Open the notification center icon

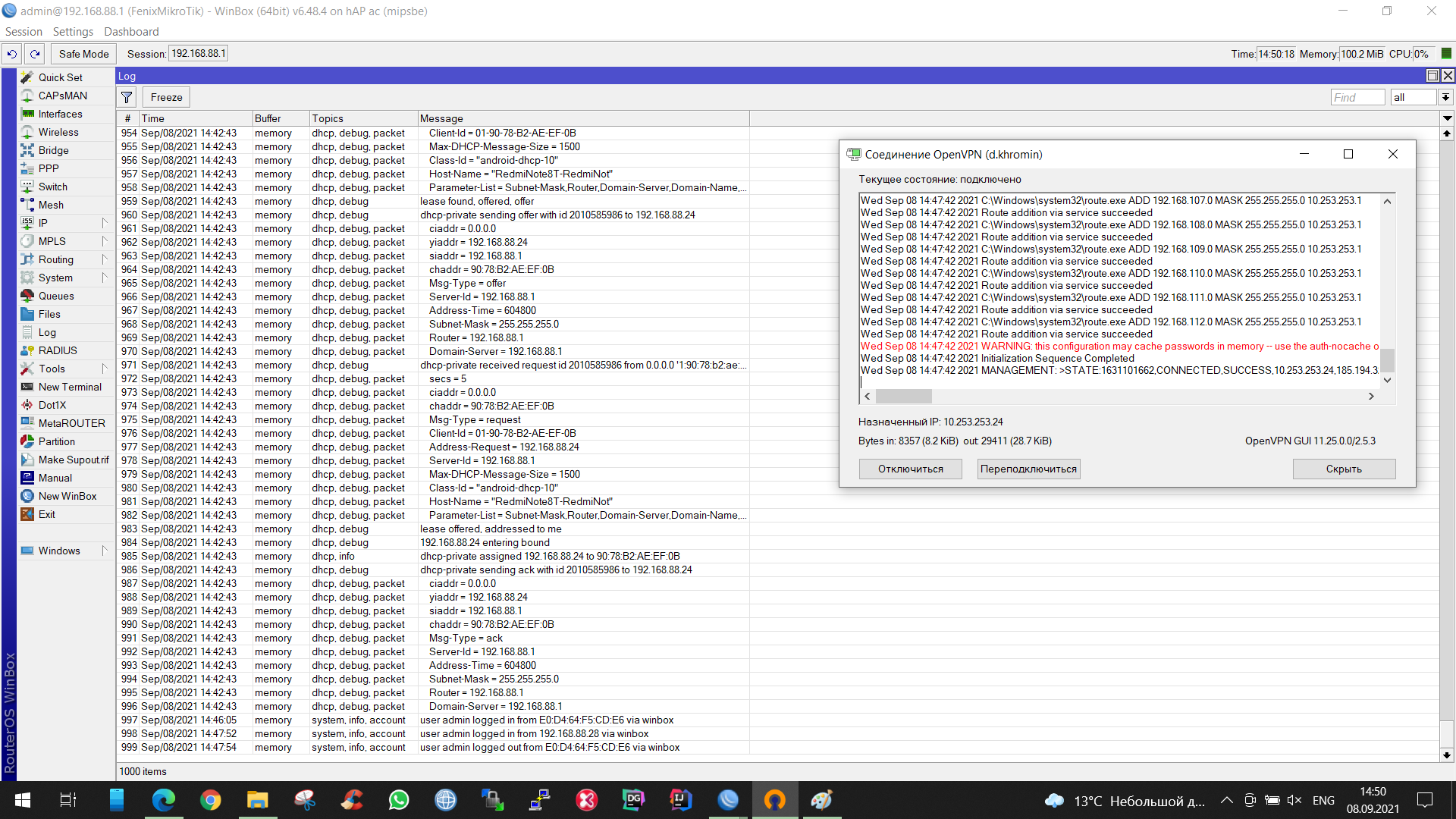click(x=1425, y=800)
